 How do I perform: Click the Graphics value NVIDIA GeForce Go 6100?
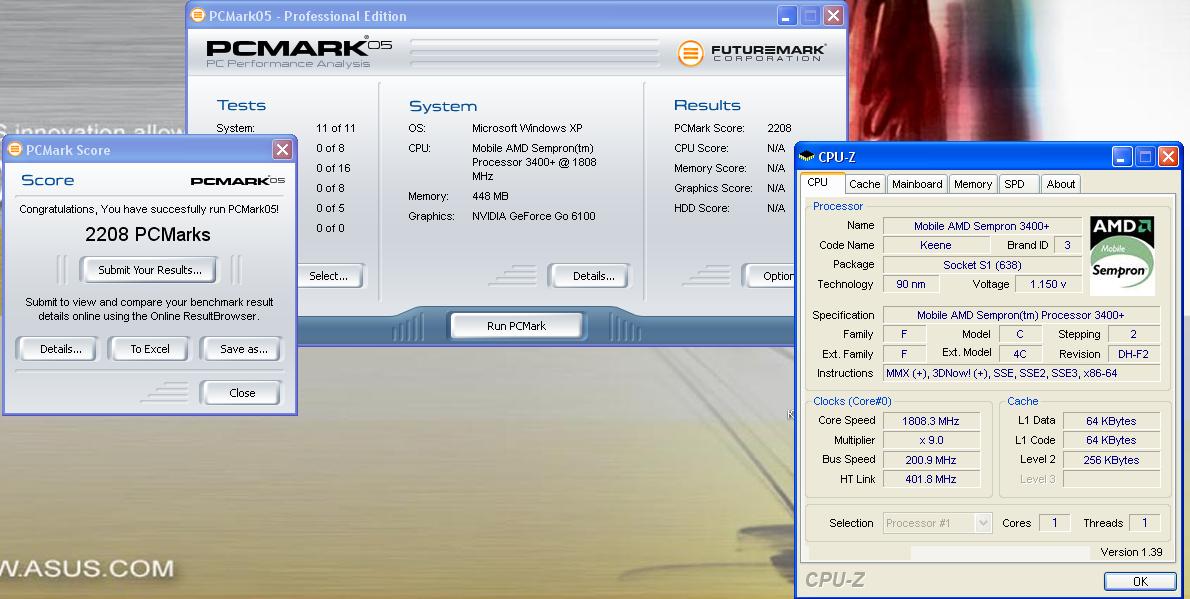[534, 216]
